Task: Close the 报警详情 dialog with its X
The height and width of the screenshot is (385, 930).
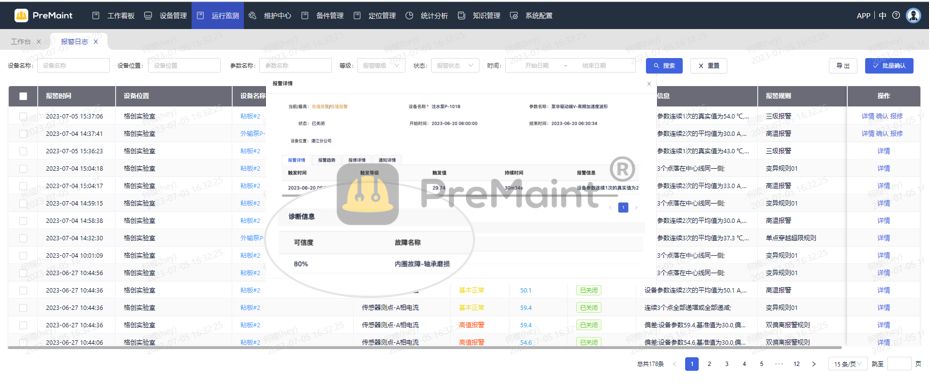Action: coord(649,84)
